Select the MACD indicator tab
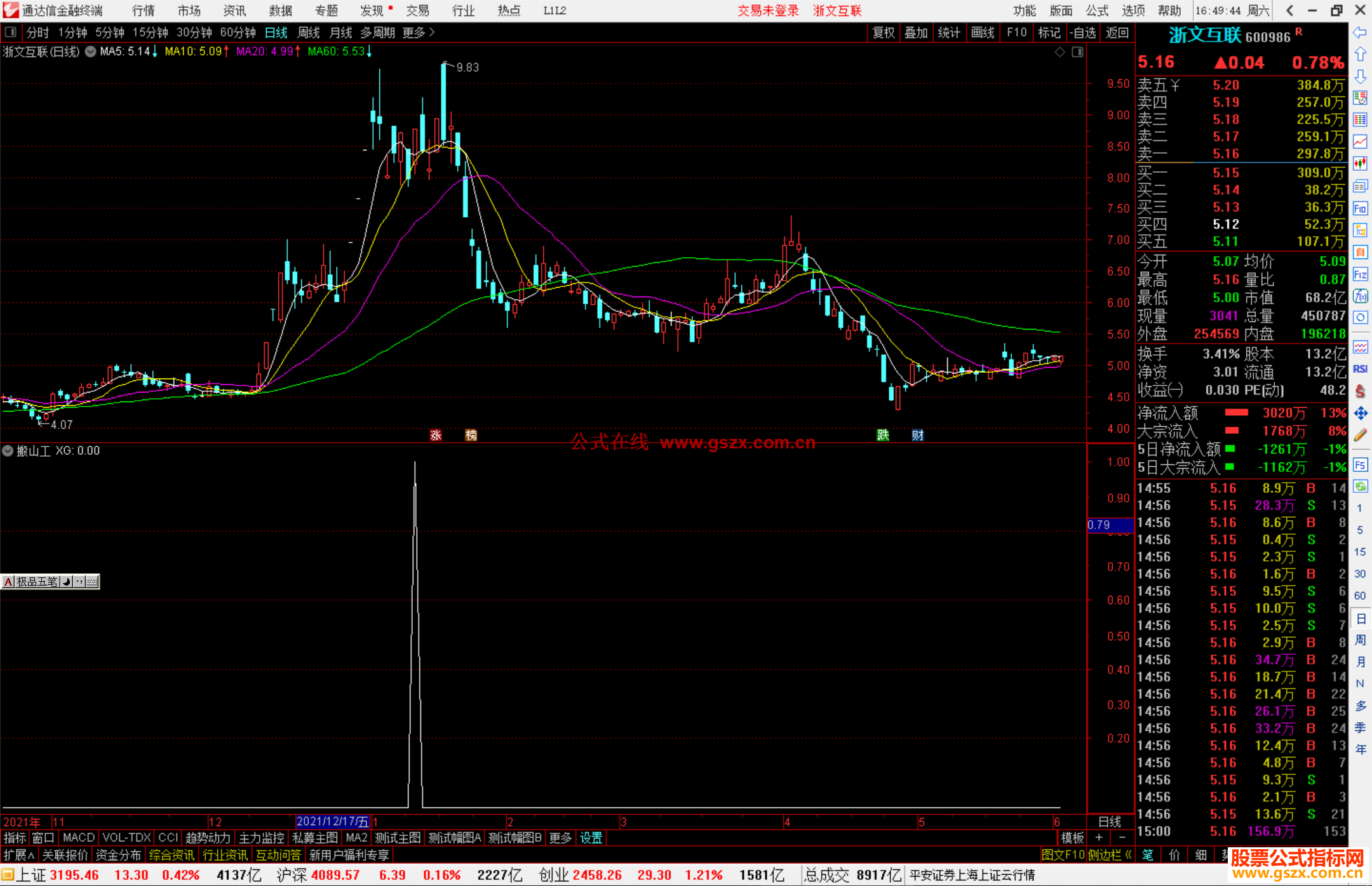The image size is (1372, 886). click(79, 838)
